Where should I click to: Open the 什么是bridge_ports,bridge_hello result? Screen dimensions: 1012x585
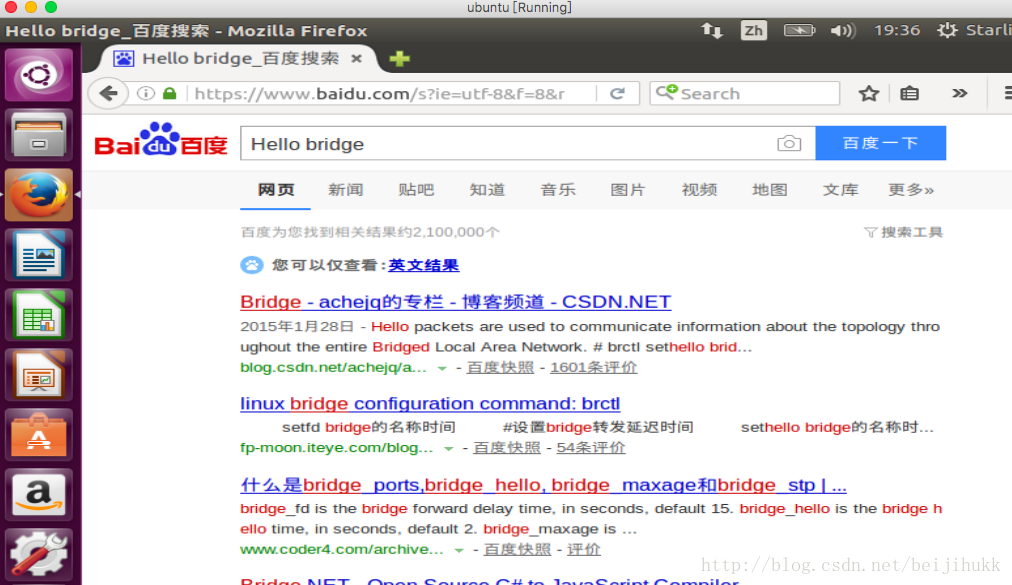[543, 485]
